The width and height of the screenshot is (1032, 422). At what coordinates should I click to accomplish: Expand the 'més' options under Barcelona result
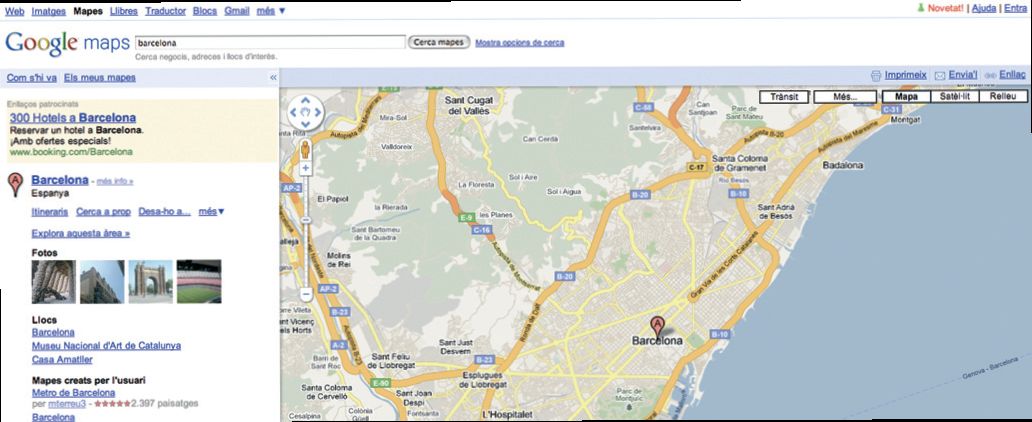(x=211, y=212)
